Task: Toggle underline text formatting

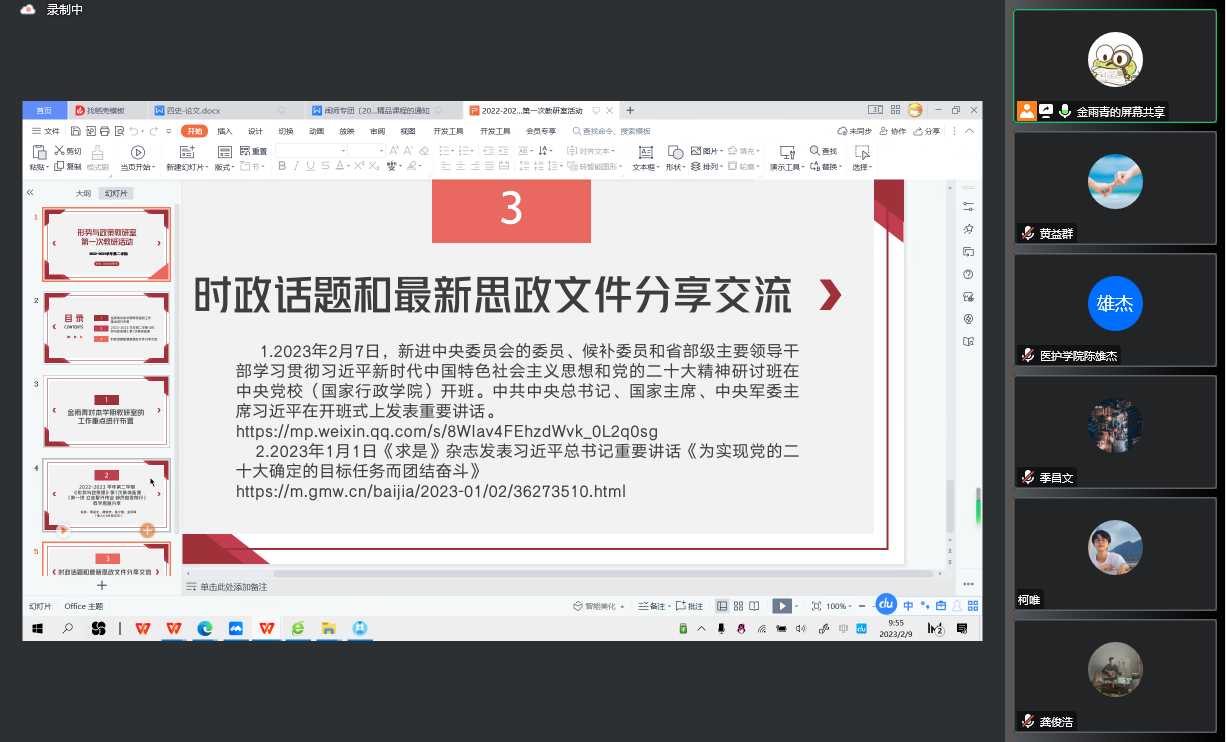Action: point(311,166)
